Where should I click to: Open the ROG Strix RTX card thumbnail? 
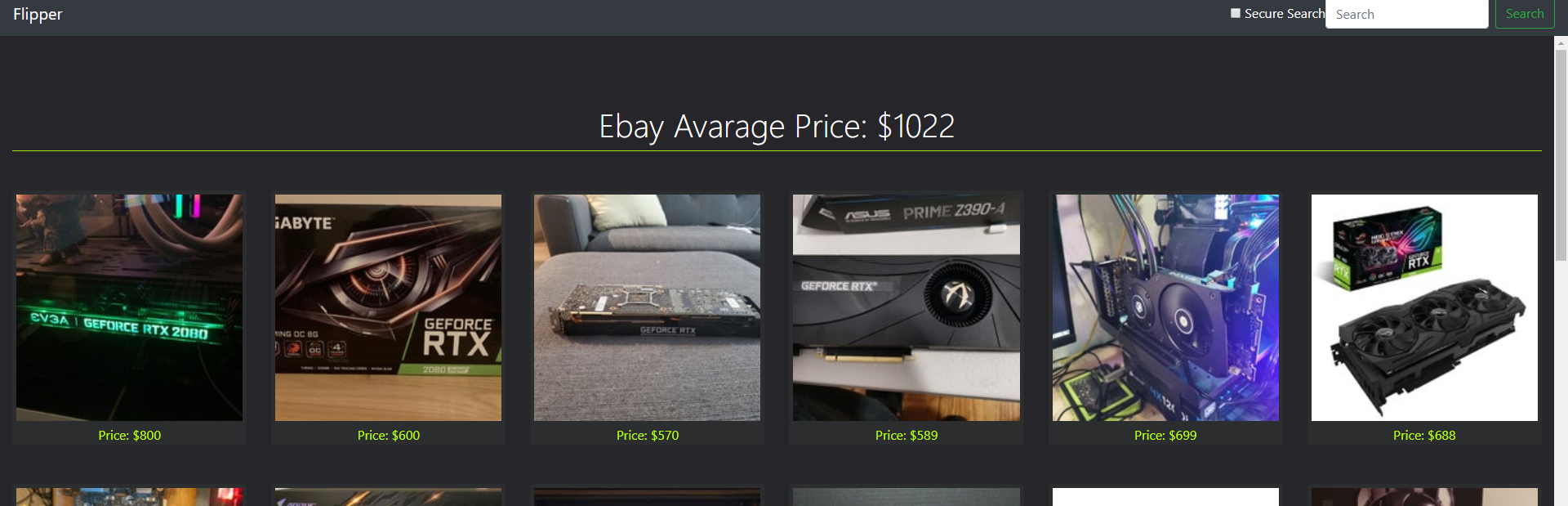tap(1424, 307)
